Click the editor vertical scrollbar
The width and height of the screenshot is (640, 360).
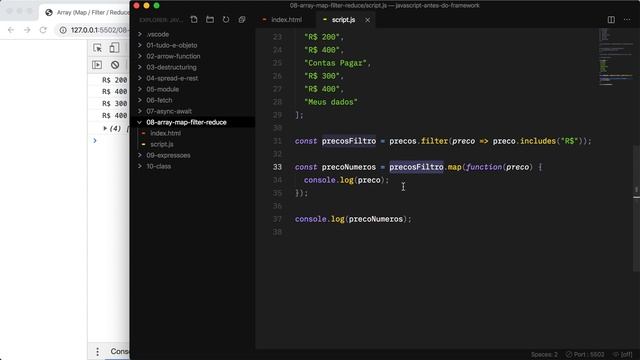tap(636, 208)
